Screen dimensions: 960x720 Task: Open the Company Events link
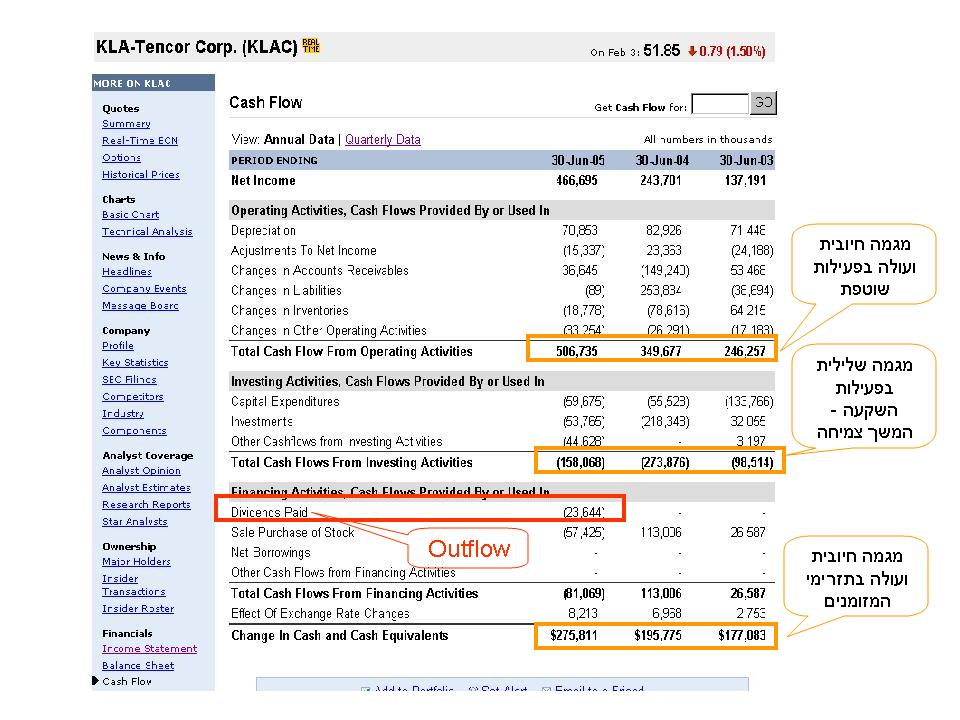coord(144,289)
